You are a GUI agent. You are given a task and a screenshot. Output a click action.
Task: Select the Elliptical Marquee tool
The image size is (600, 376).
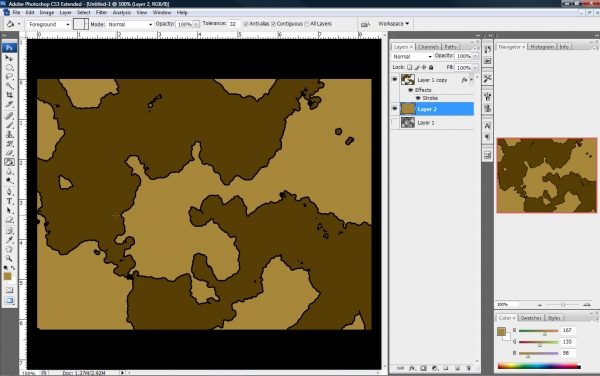9,68
